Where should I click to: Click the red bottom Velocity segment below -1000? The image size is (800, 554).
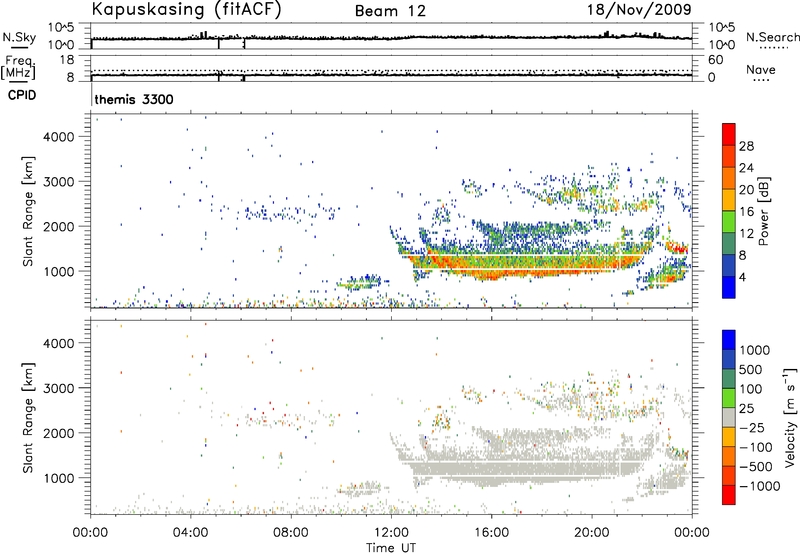point(729,495)
